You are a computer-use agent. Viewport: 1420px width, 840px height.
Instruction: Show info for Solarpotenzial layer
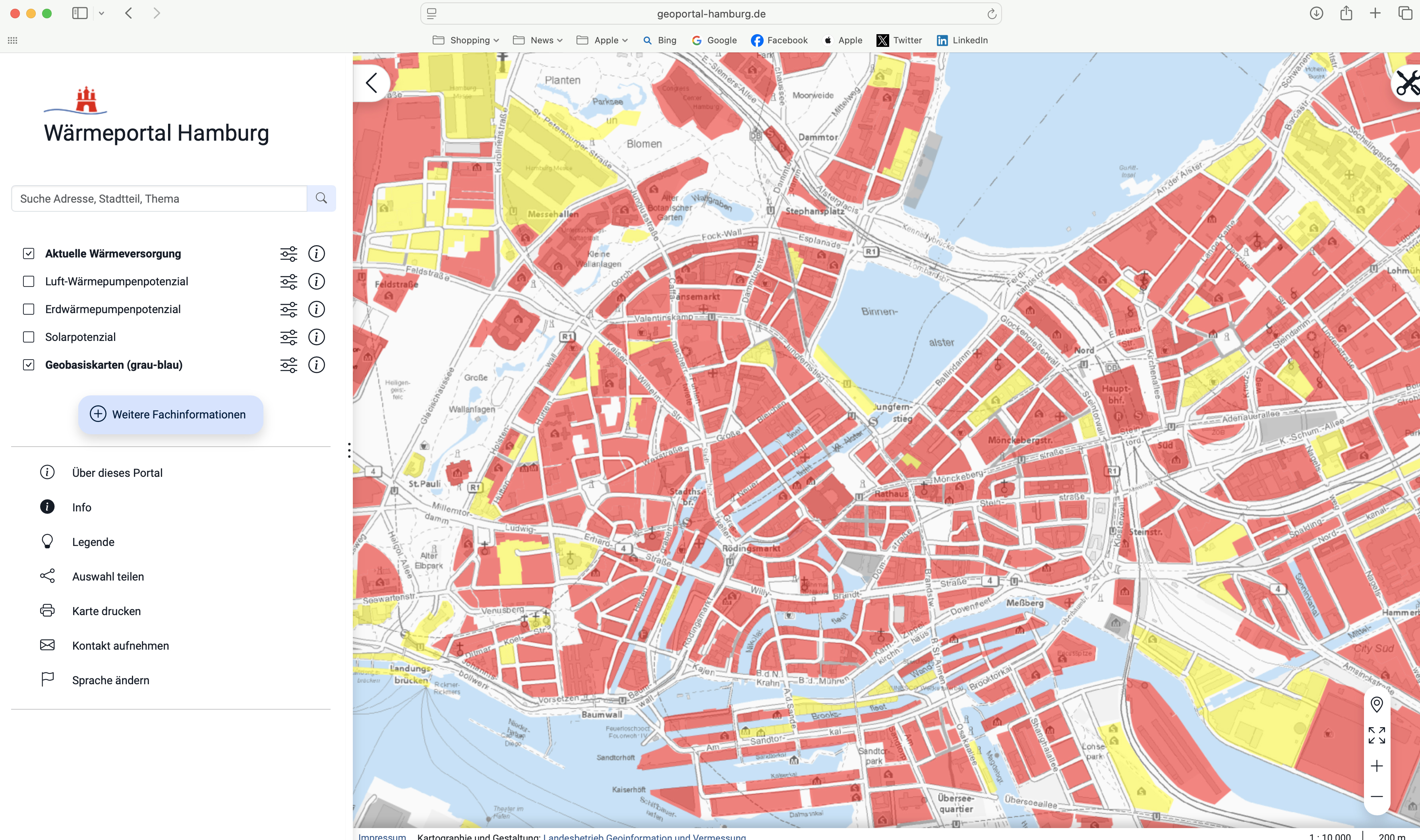coord(316,337)
